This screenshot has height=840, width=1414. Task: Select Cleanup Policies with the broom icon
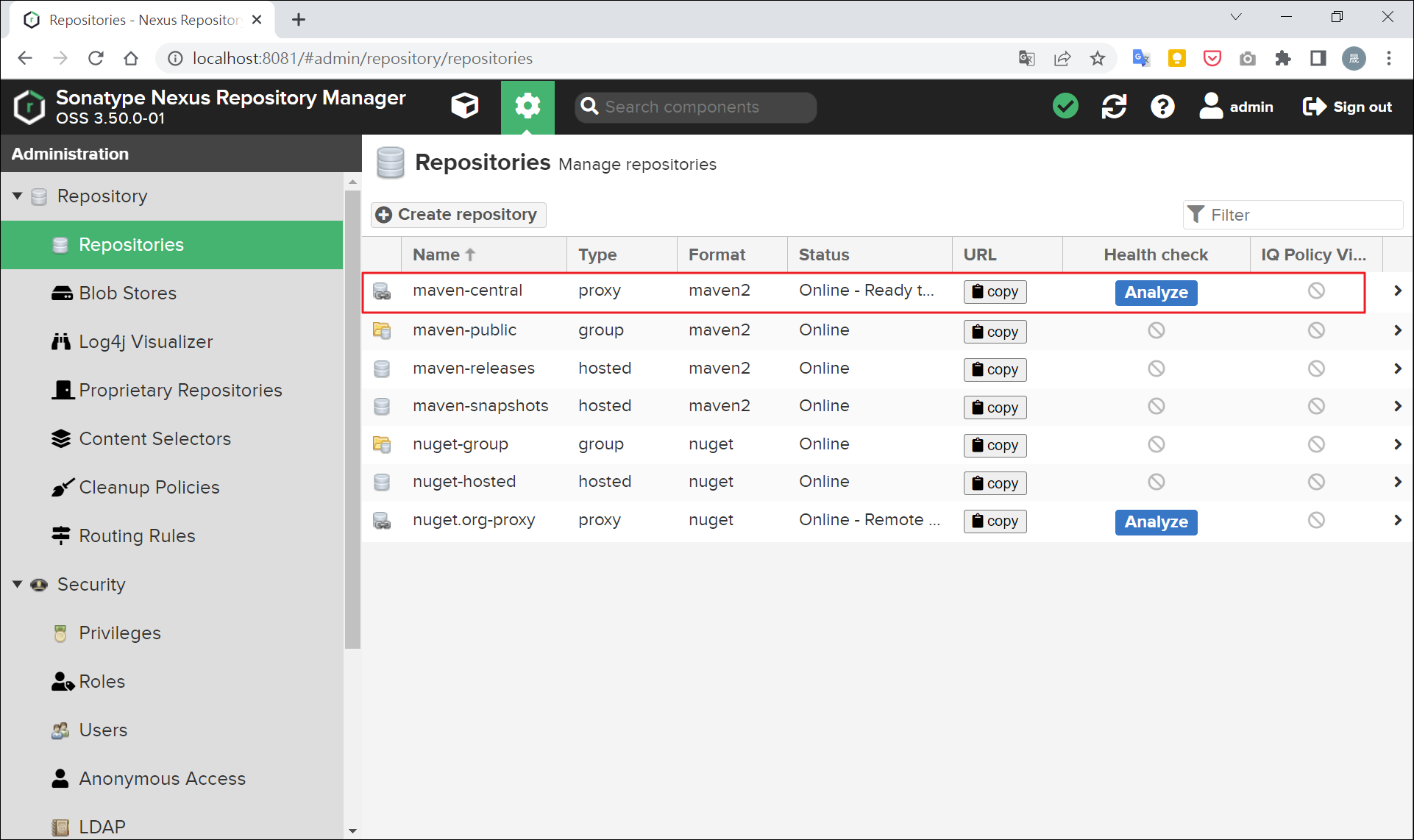pyautogui.click(x=62, y=486)
